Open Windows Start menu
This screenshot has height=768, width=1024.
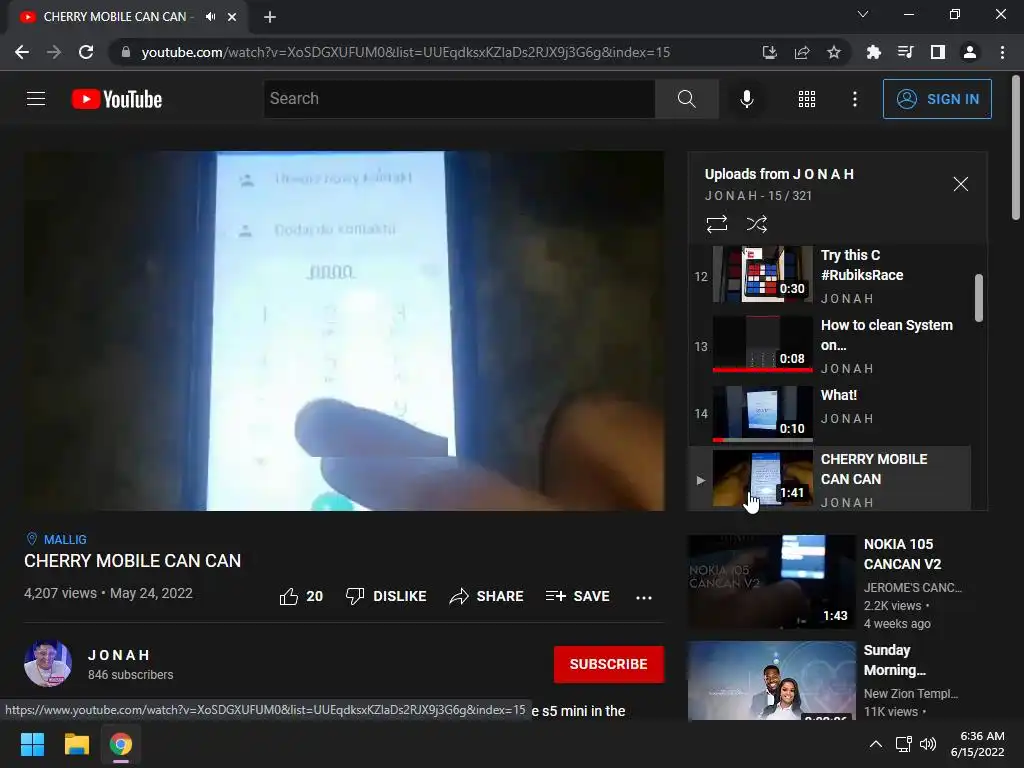tap(32, 744)
